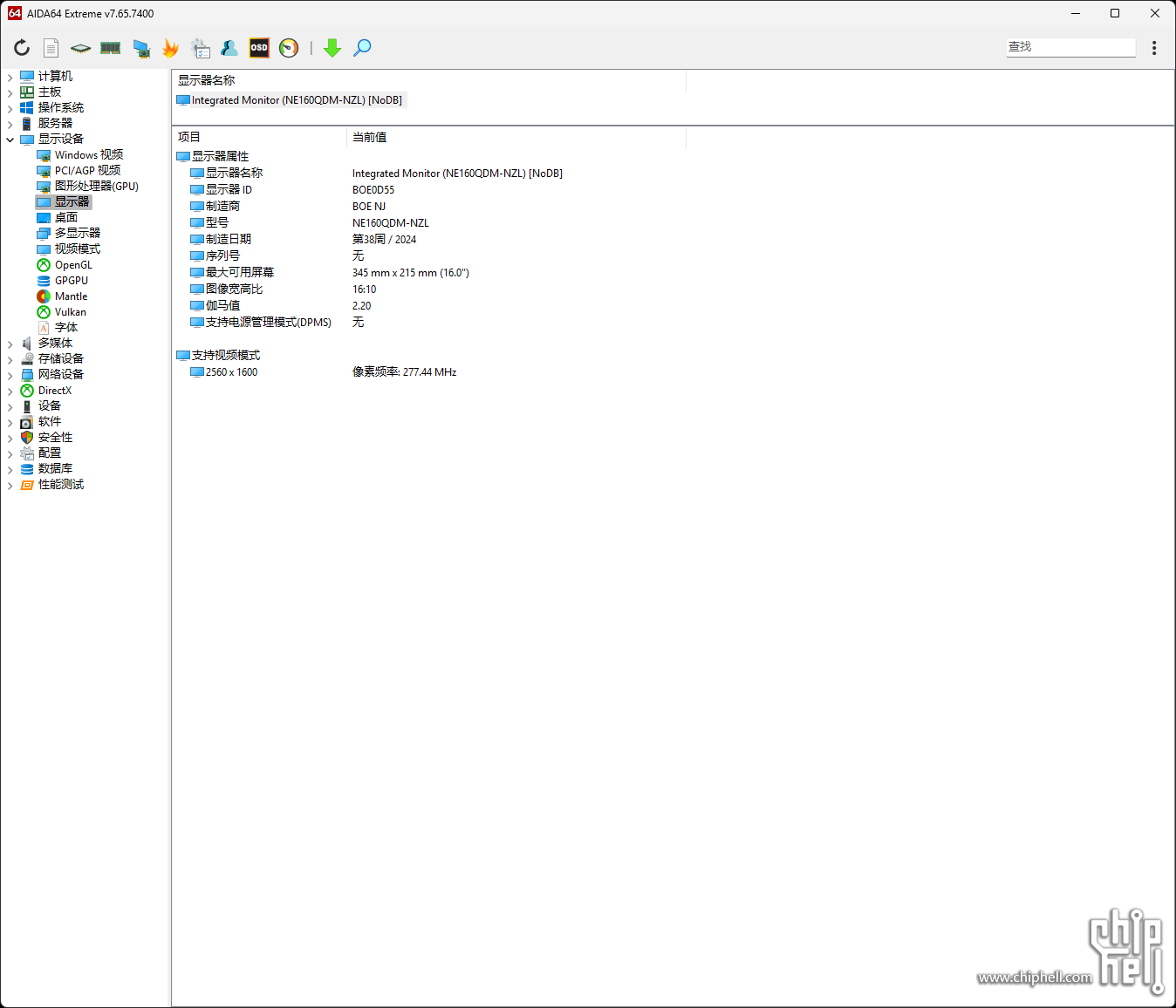The height and width of the screenshot is (1008, 1176).
Task: Select 桌面 tree item
Action: tap(58, 218)
